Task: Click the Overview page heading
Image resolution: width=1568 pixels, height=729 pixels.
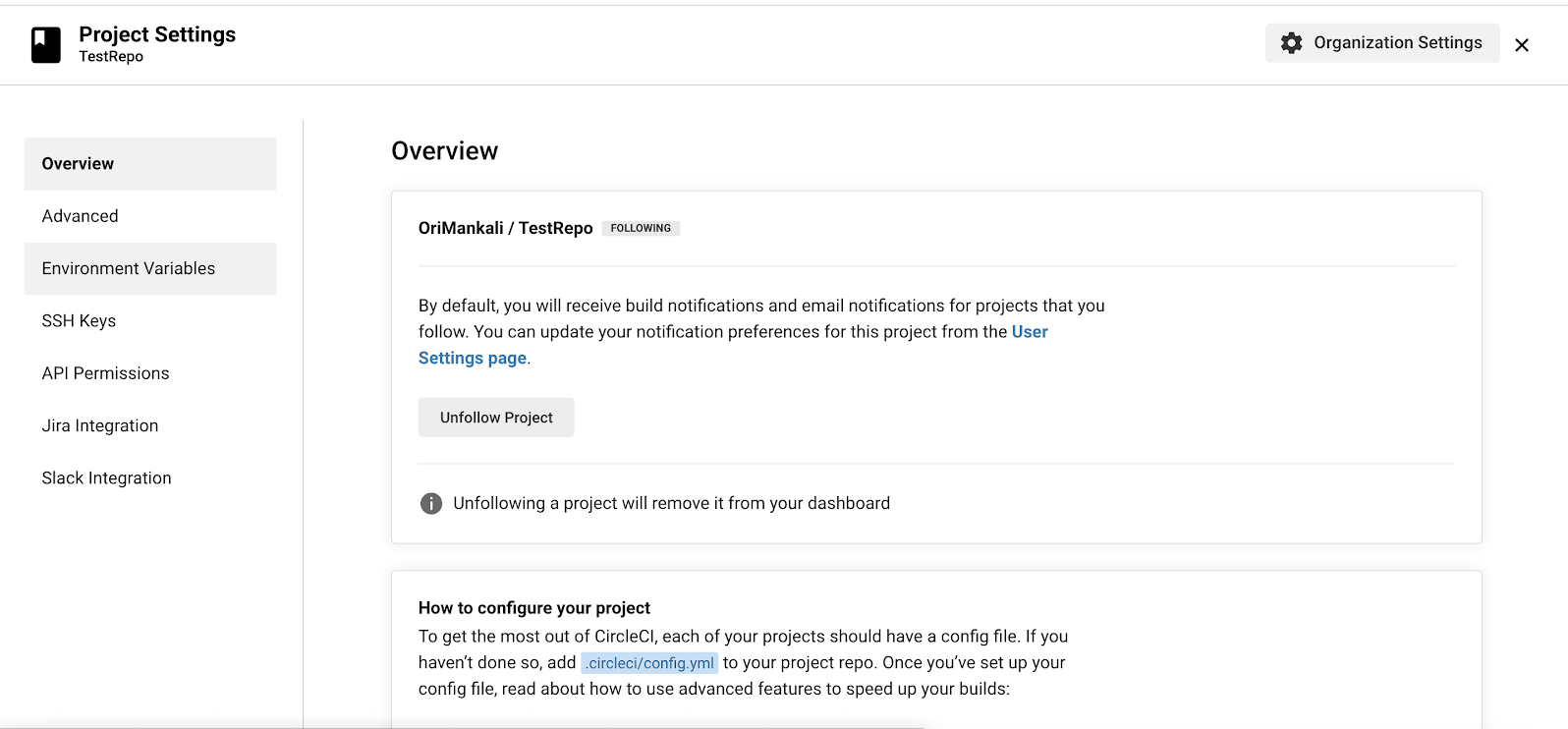Action: 445,150
